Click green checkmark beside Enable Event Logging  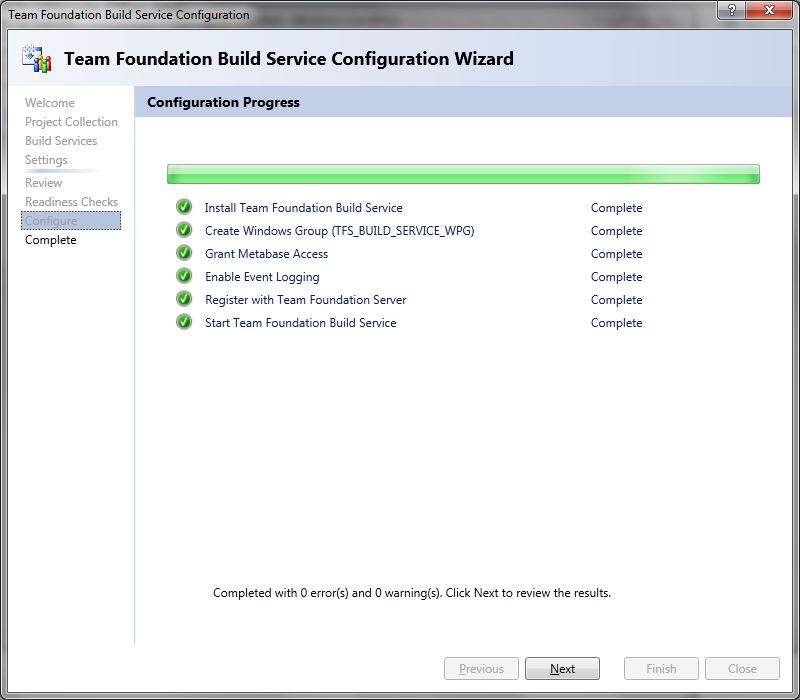click(184, 276)
